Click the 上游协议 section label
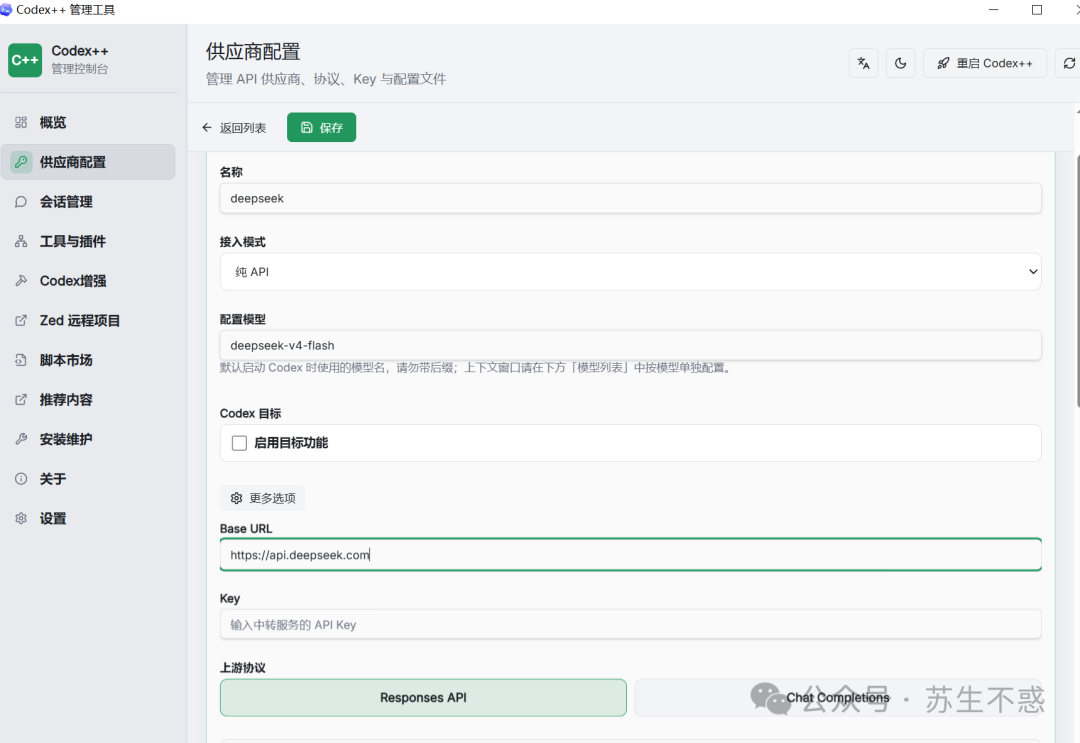The width and height of the screenshot is (1080, 743). (x=242, y=667)
